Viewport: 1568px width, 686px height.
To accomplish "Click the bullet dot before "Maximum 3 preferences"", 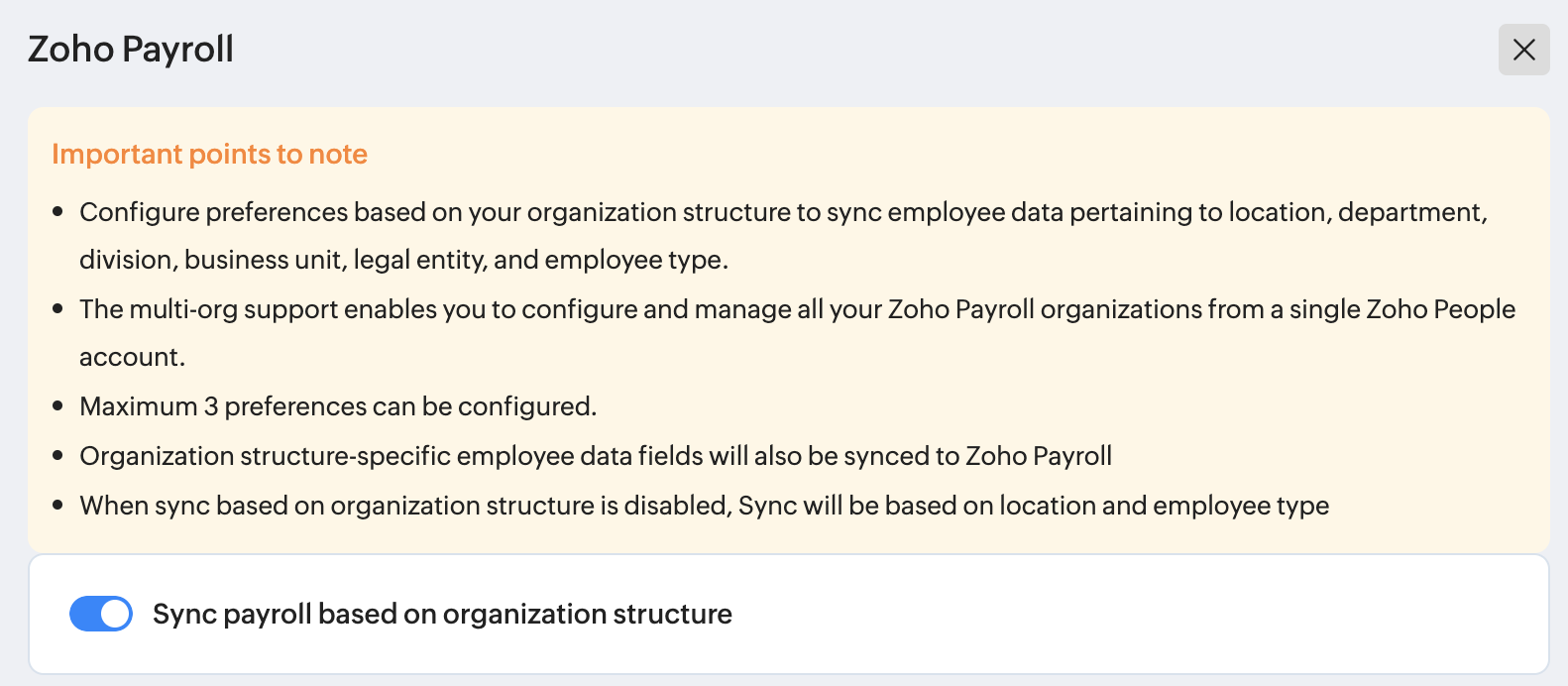I will click(x=57, y=406).
